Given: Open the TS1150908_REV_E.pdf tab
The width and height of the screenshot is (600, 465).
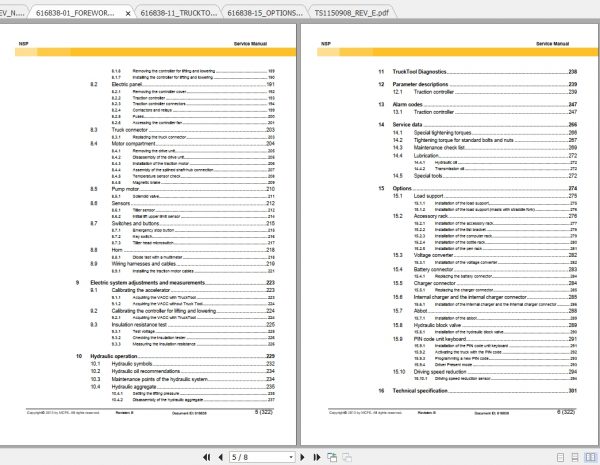Looking at the screenshot, I should coord(351,13).
